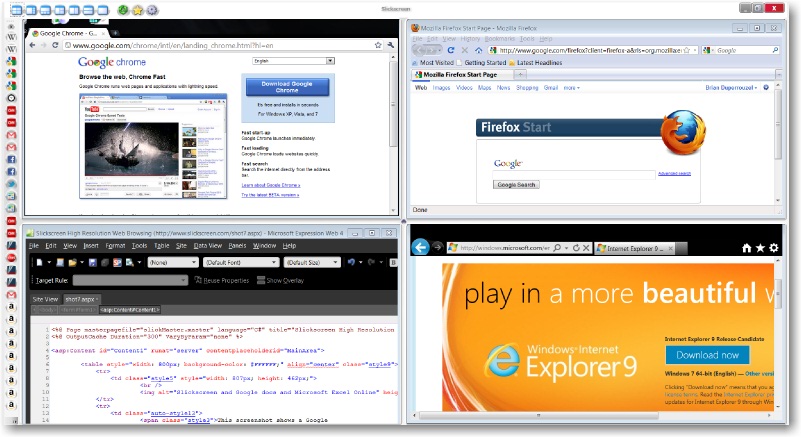Image resolution: width=801 pixels, height=437 pixels.
Task: Expand the Undo history dropdown arrow
Action: (x=361, y=262)
